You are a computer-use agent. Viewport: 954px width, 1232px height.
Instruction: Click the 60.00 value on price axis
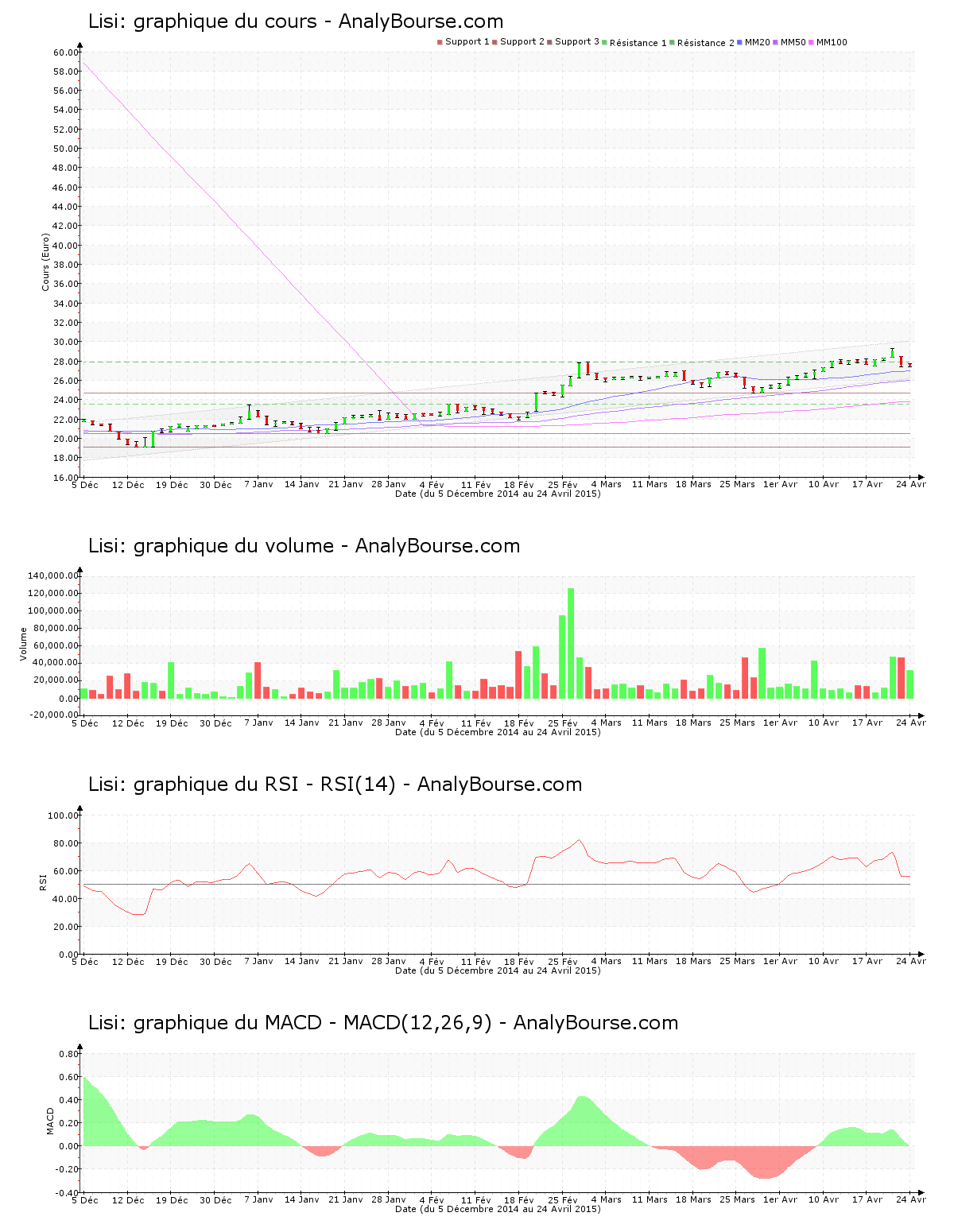(x=66, y=52)
